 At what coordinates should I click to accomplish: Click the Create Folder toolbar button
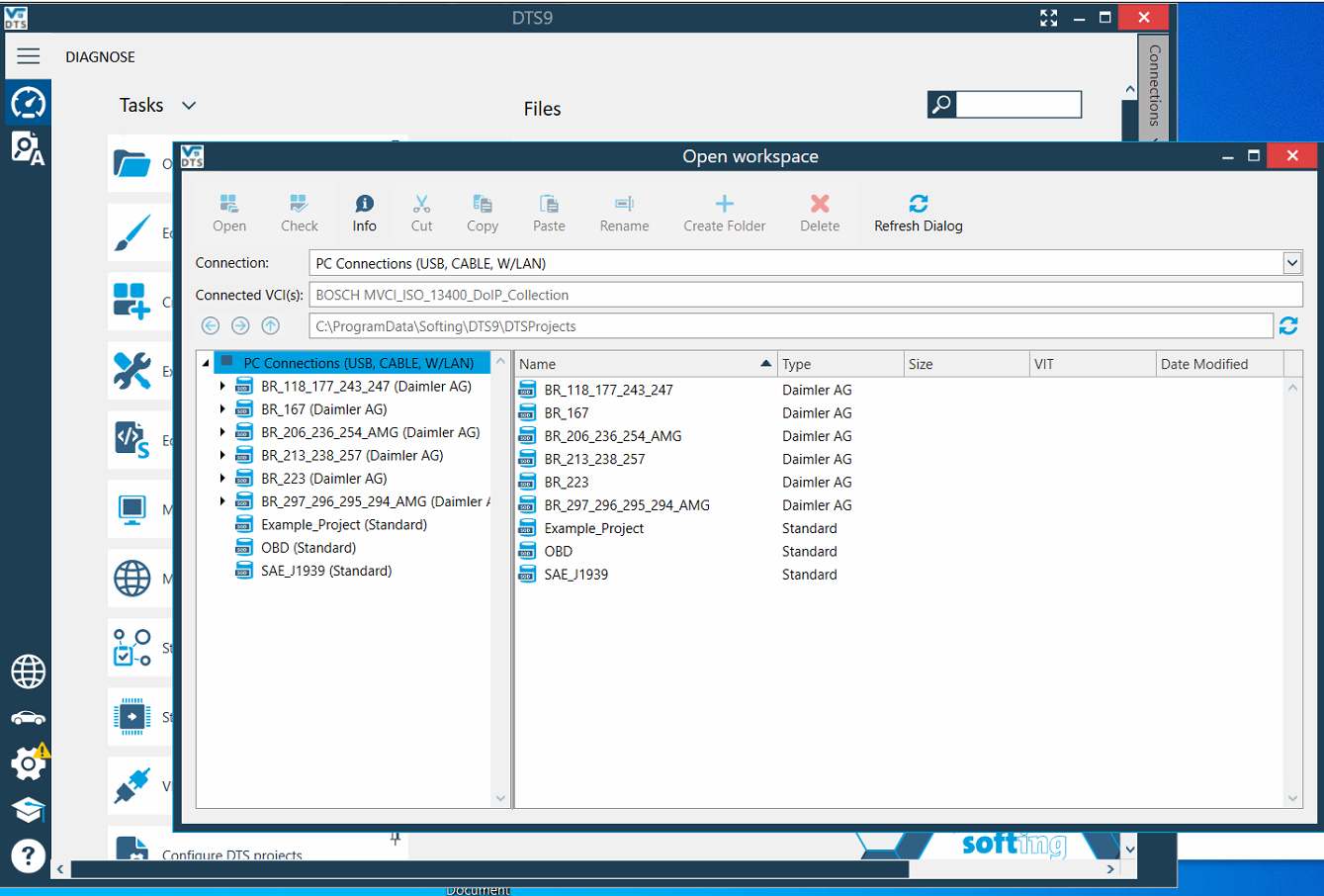coord(725,214)
